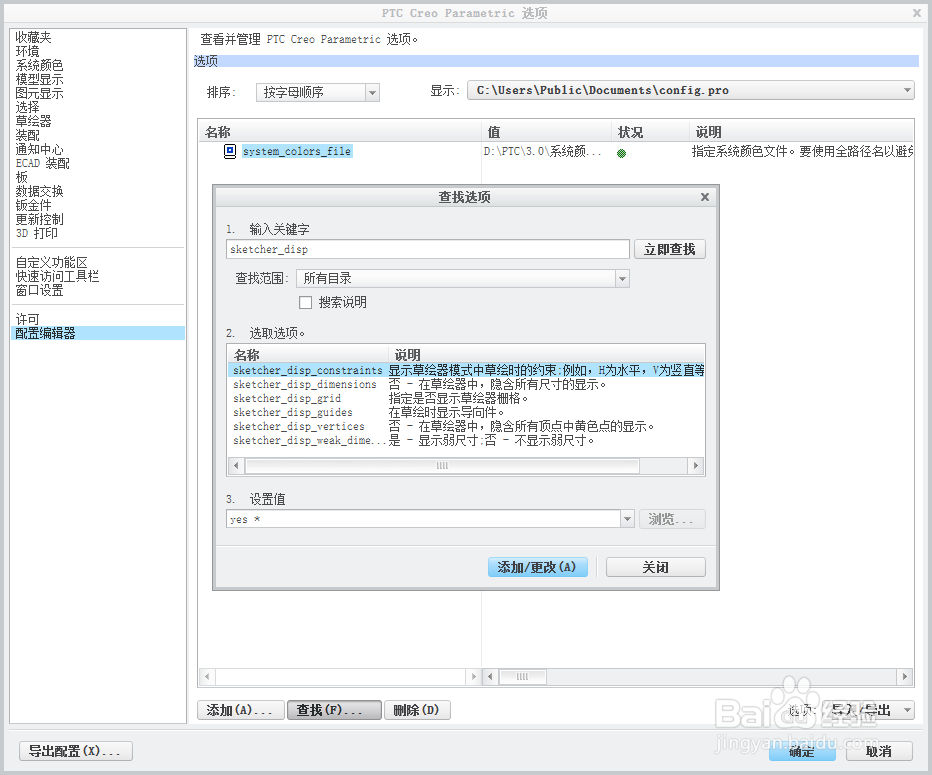Click the system_colors_file config option icon

tap(230, 152)
